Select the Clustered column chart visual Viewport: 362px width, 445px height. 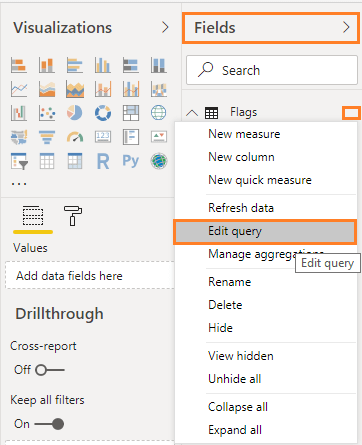click(x=103, y=65)
